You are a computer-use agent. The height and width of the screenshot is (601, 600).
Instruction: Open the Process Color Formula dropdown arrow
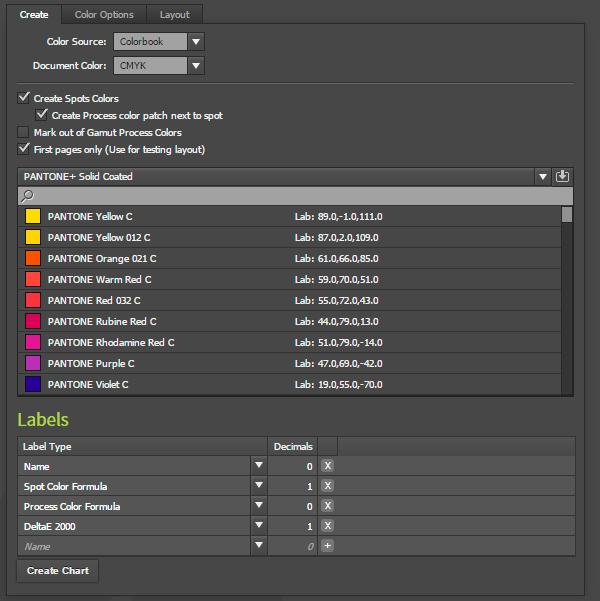pyautogui.click(x=259, y=505)
